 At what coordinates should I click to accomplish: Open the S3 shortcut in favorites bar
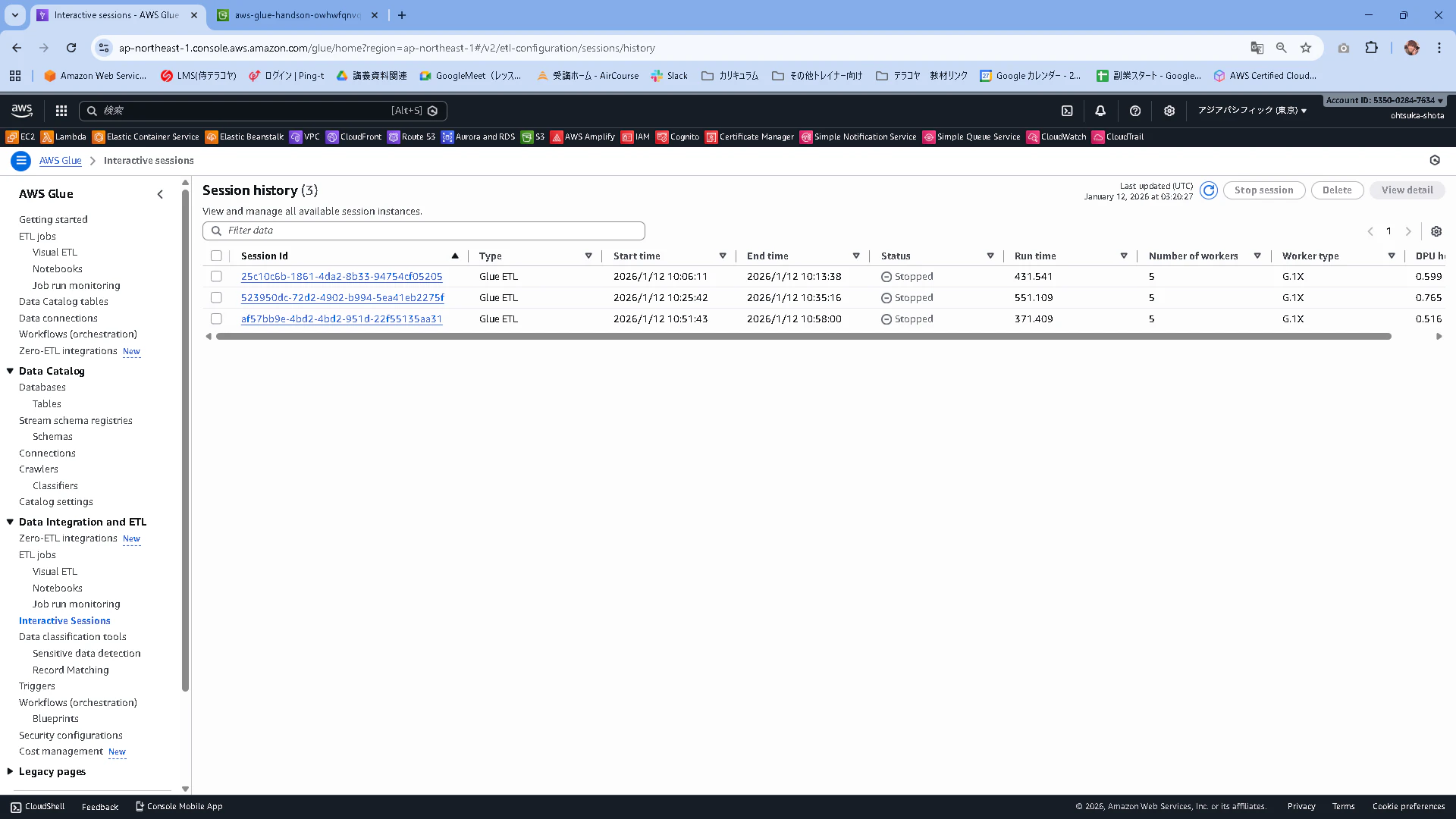(x=533, y=137)
